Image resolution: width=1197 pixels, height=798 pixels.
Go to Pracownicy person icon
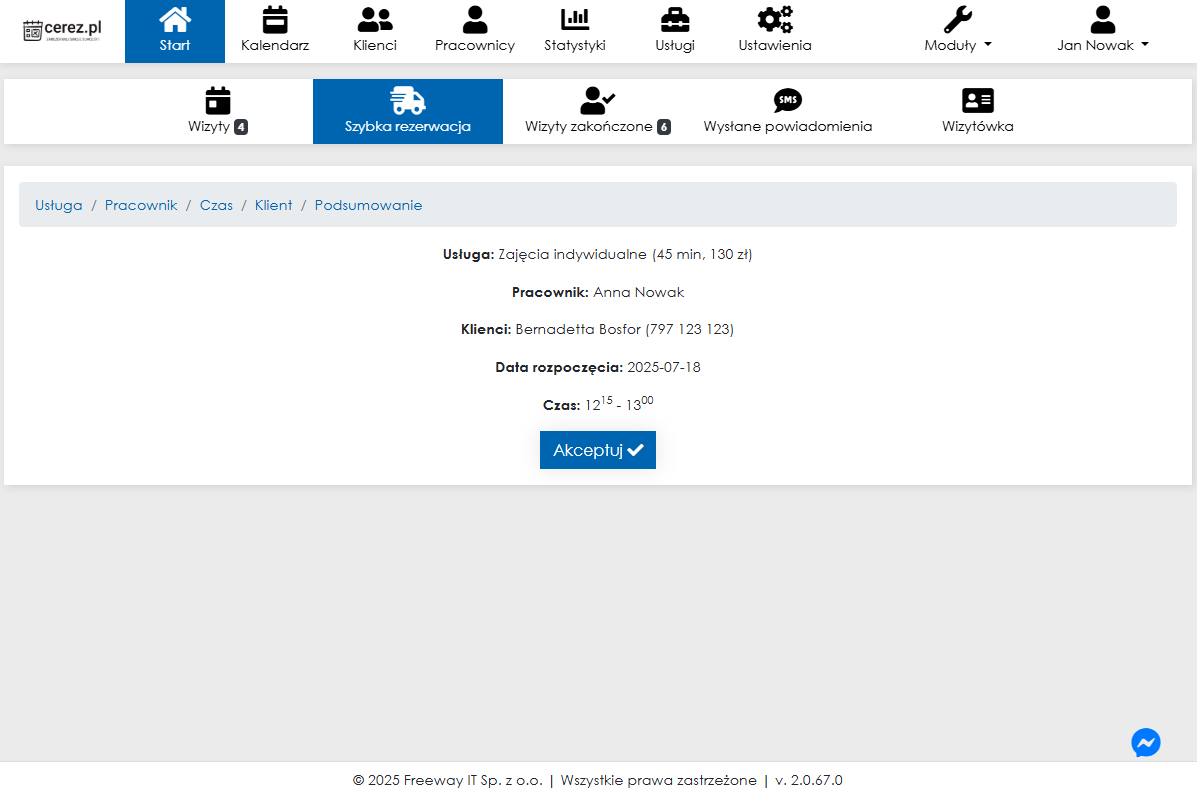click(475, 20)
